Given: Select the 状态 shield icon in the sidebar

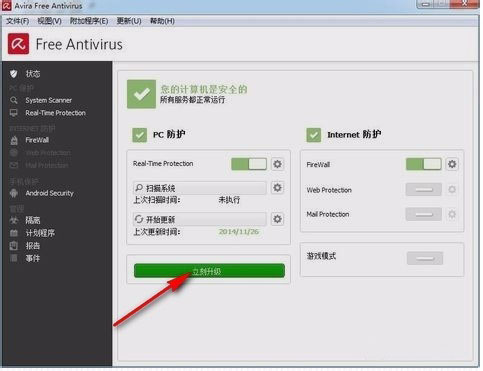Looking at the screenshot, I should pyautogui.click(x=14, y=74).
